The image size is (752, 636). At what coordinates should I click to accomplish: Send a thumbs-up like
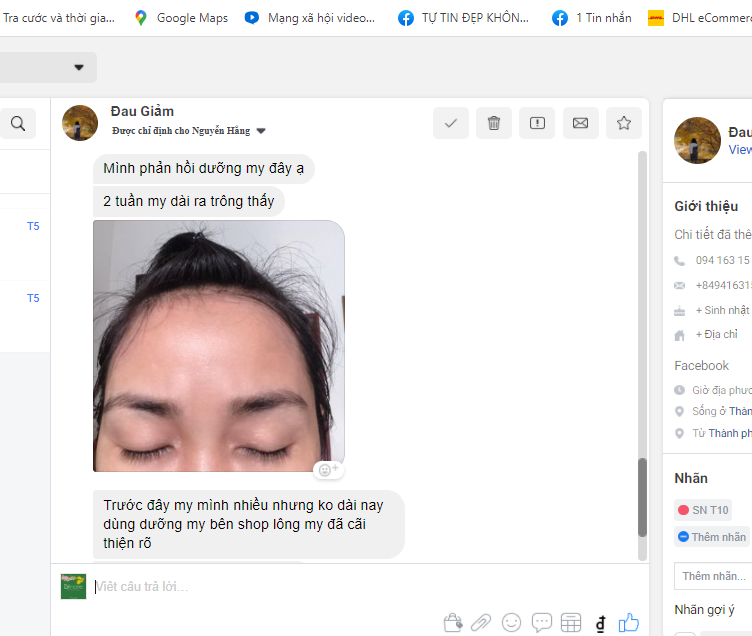click(x=629, y=622)
